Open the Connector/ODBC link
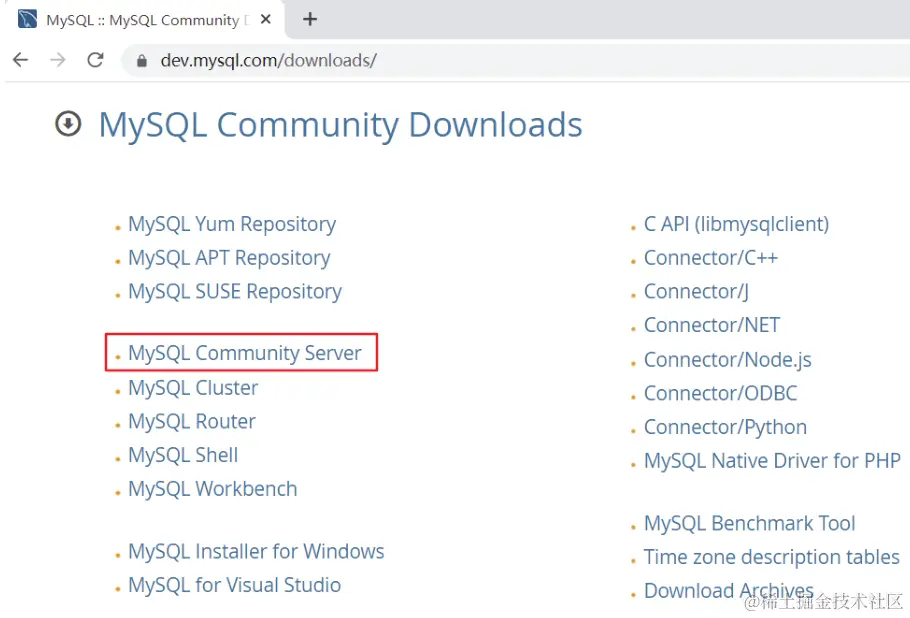The width and height of the screenshot is (910, 618). (720, 393)
